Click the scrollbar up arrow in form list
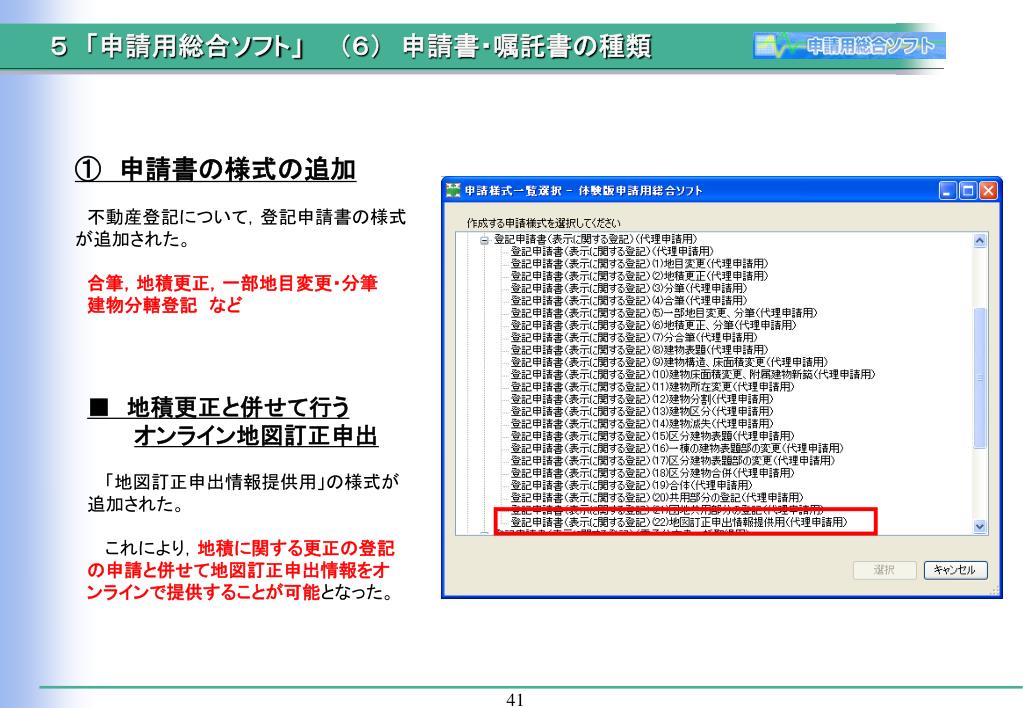Viewport: 1023px width, 708px height. click(x=979, y=241)
